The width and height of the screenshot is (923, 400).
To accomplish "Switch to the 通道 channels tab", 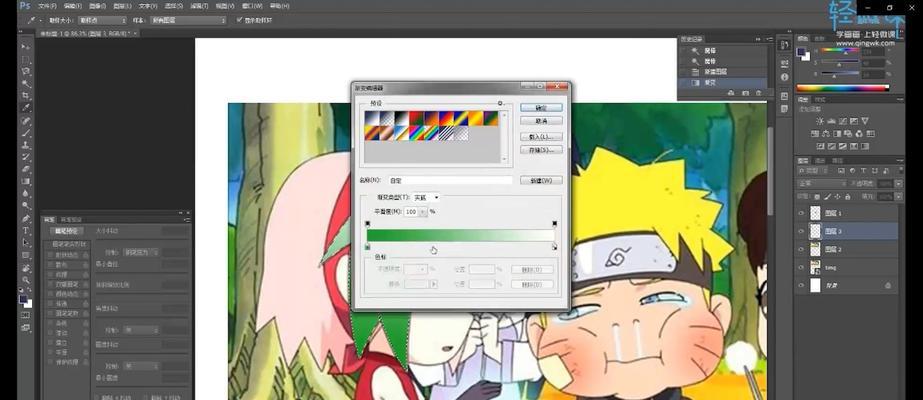I will 820,160.
